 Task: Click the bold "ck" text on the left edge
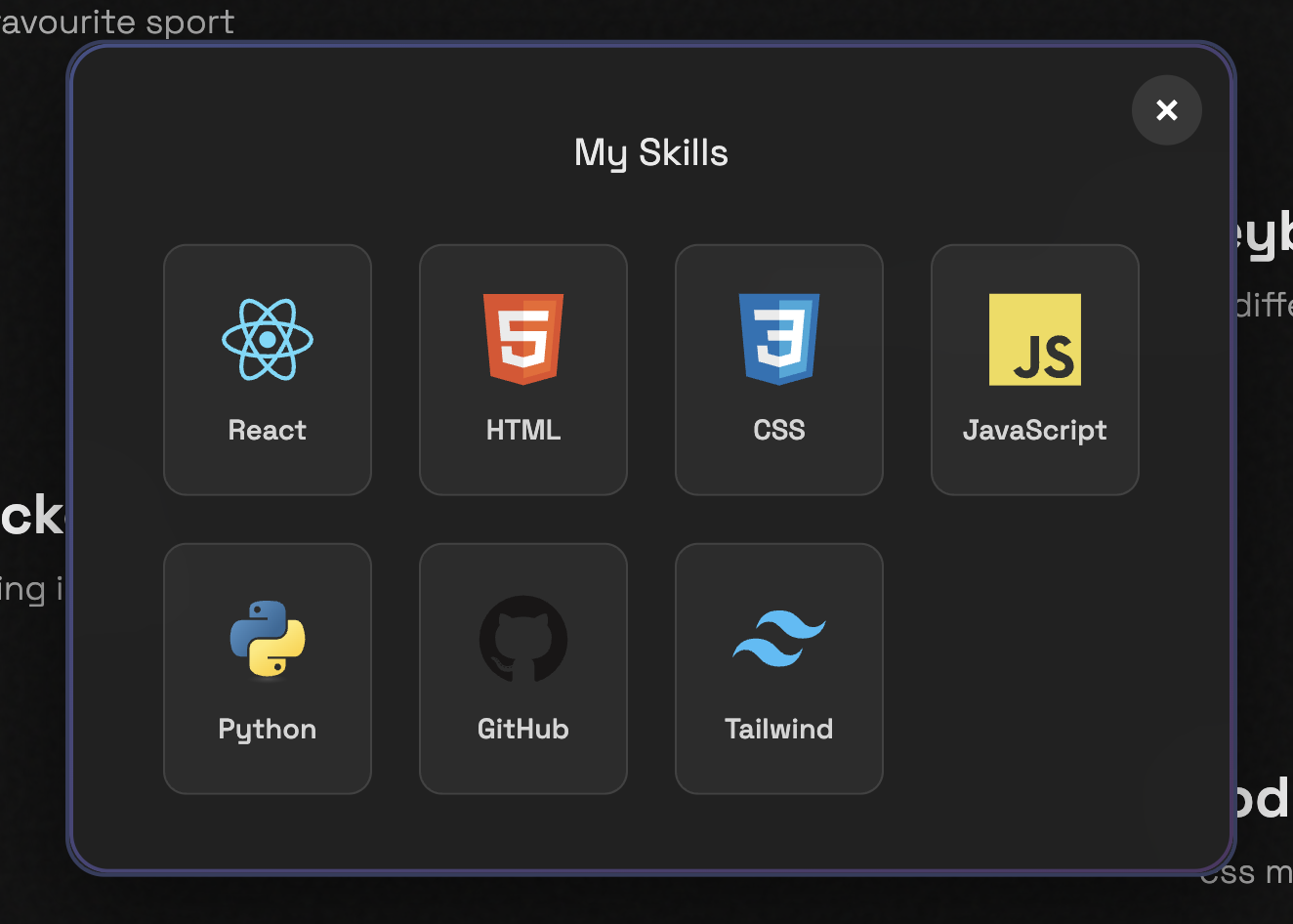click(x=31, y=516)
